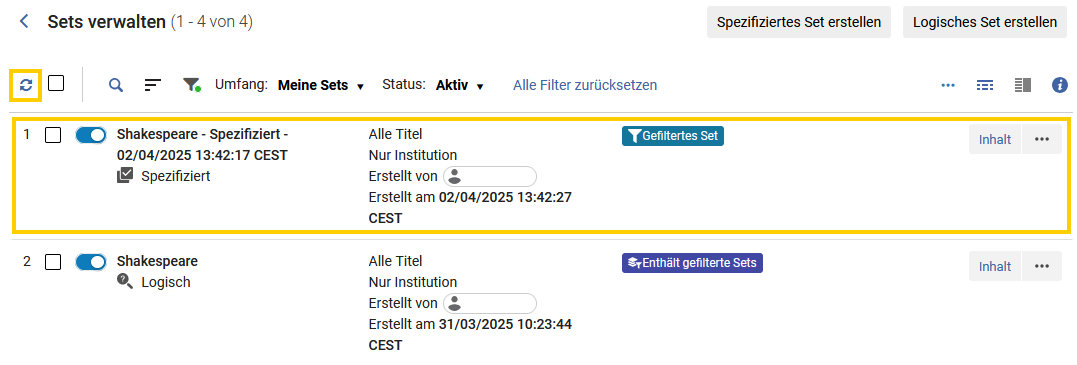
Task: Open row 1 more actions ellipsis menu
Action: [x=1042, y=139]
